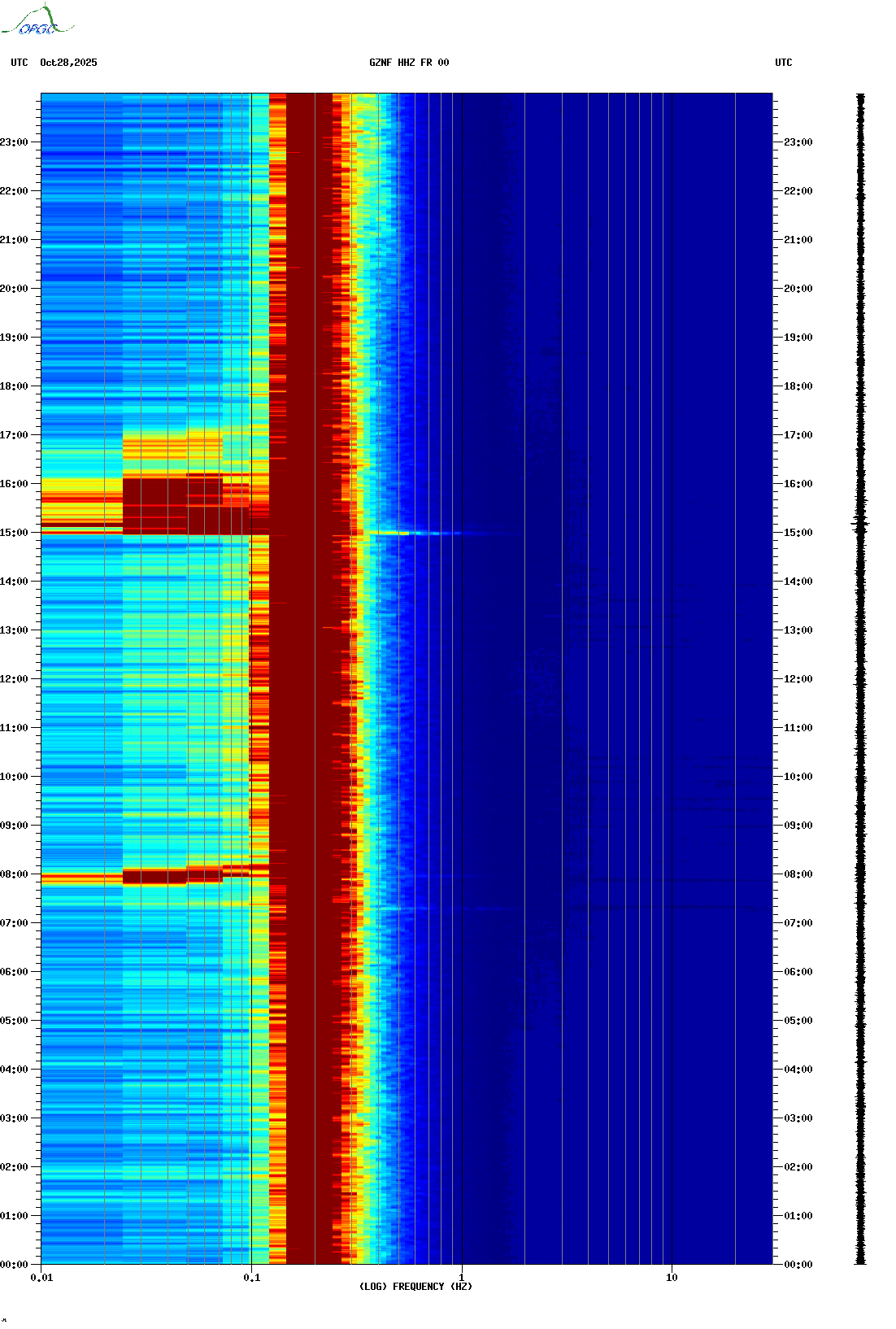The image size is (896, 1329).
Task: Click the right 07:00 time label
Action: click(798, 923)
